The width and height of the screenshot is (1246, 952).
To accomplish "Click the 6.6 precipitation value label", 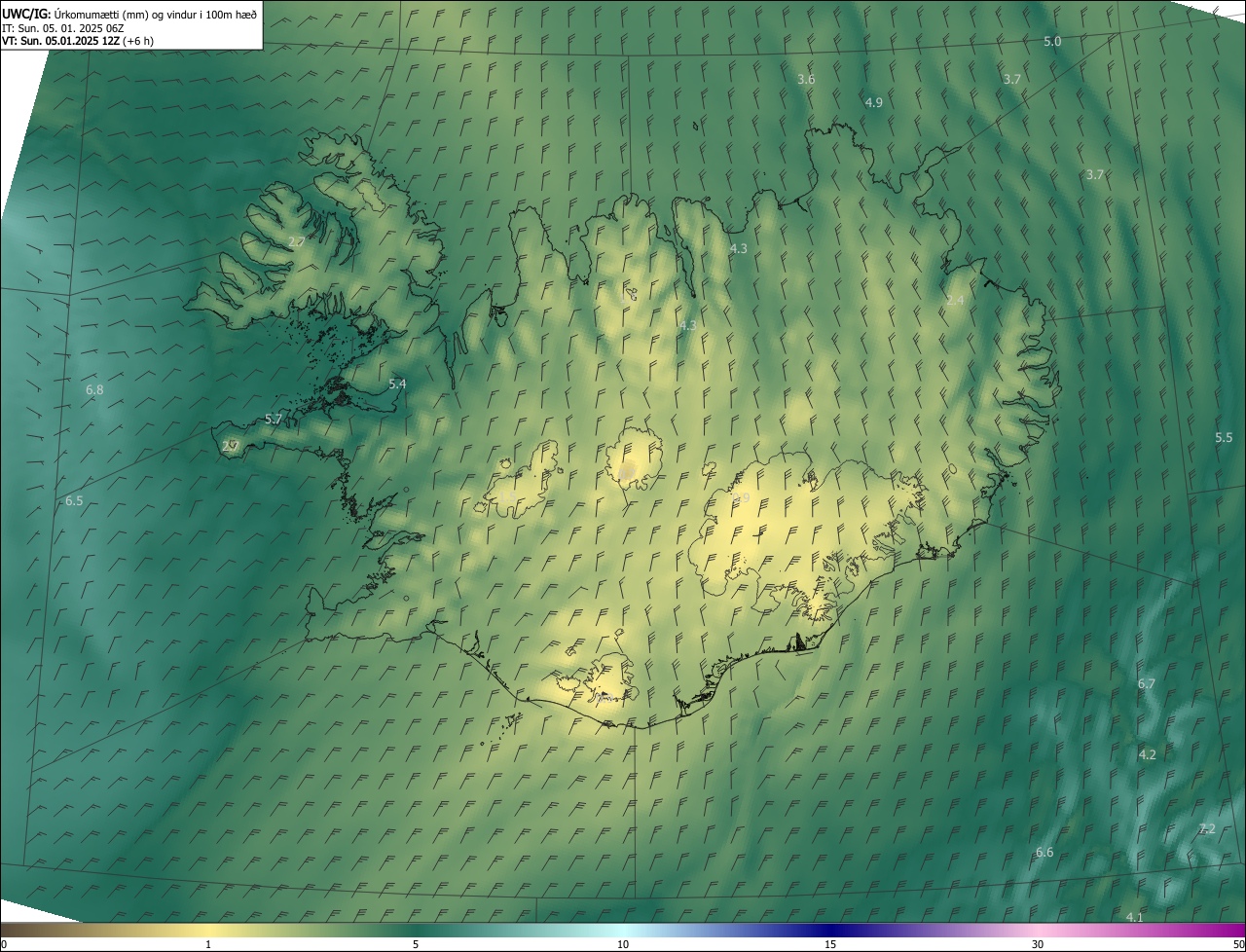I will (x=1044, y=853).
